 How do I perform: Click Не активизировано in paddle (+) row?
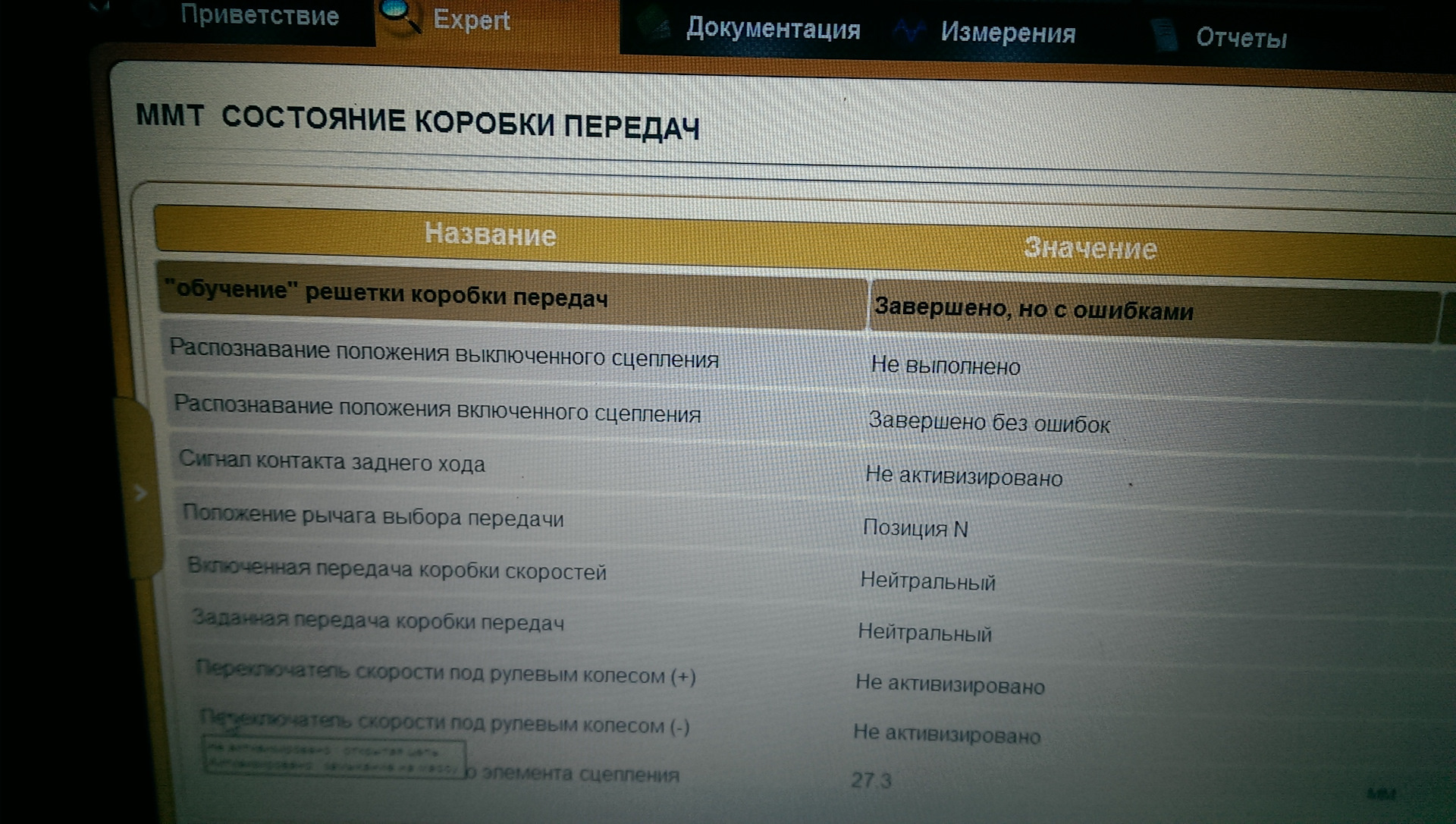point(950,684)
